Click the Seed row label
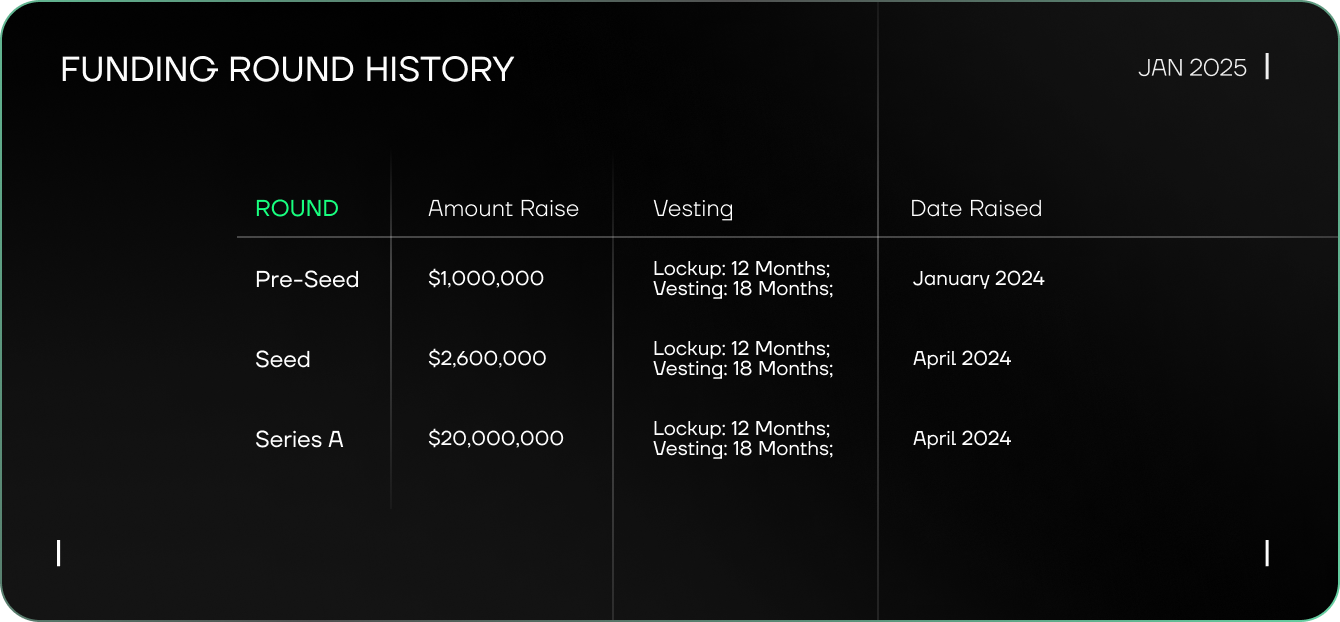The height and width of the screenshot is (622, 1340). (283, 359)
